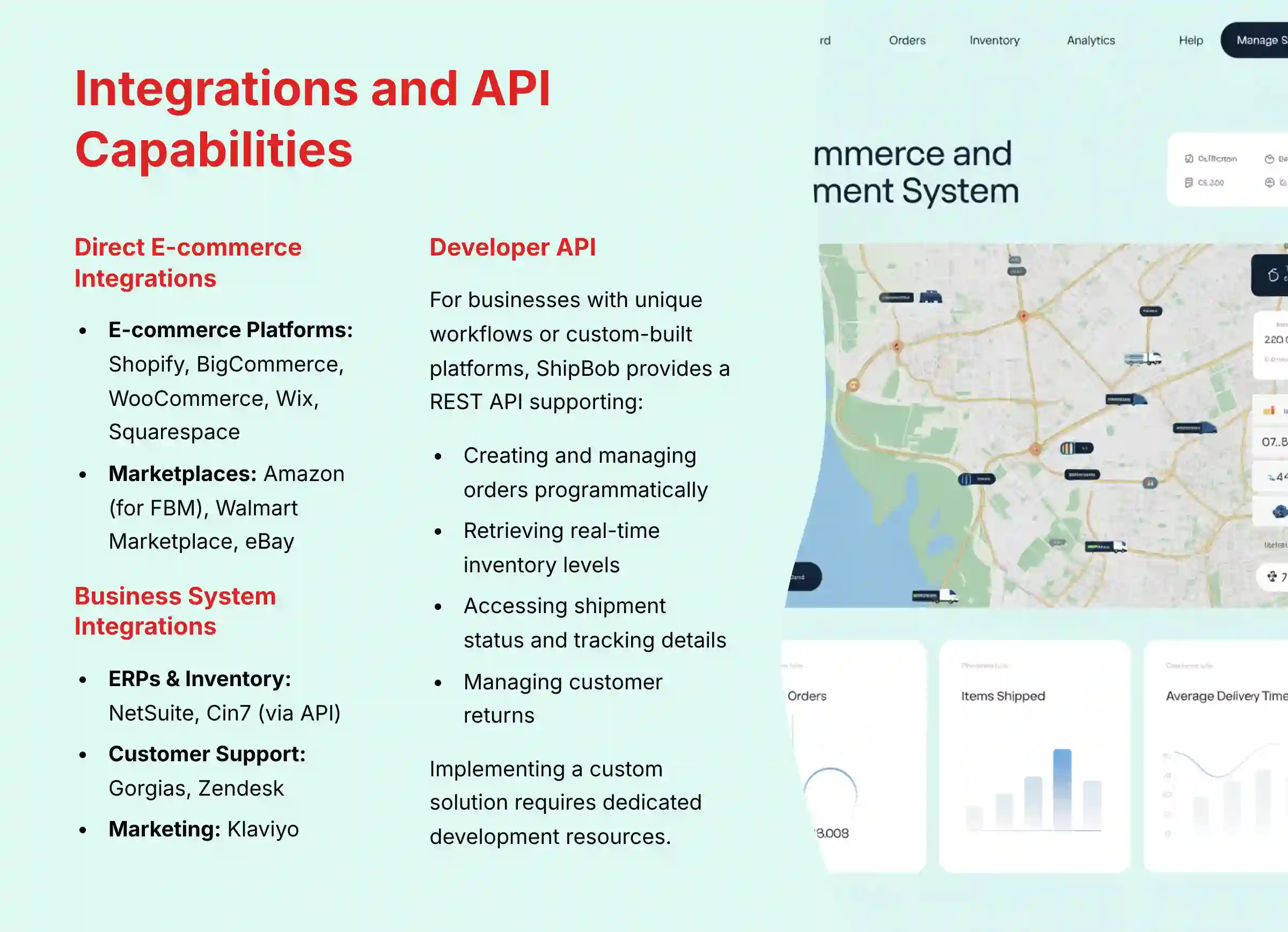
Task: Click the orange bar-chart icon in side panel
Action: coord(1269,411)
